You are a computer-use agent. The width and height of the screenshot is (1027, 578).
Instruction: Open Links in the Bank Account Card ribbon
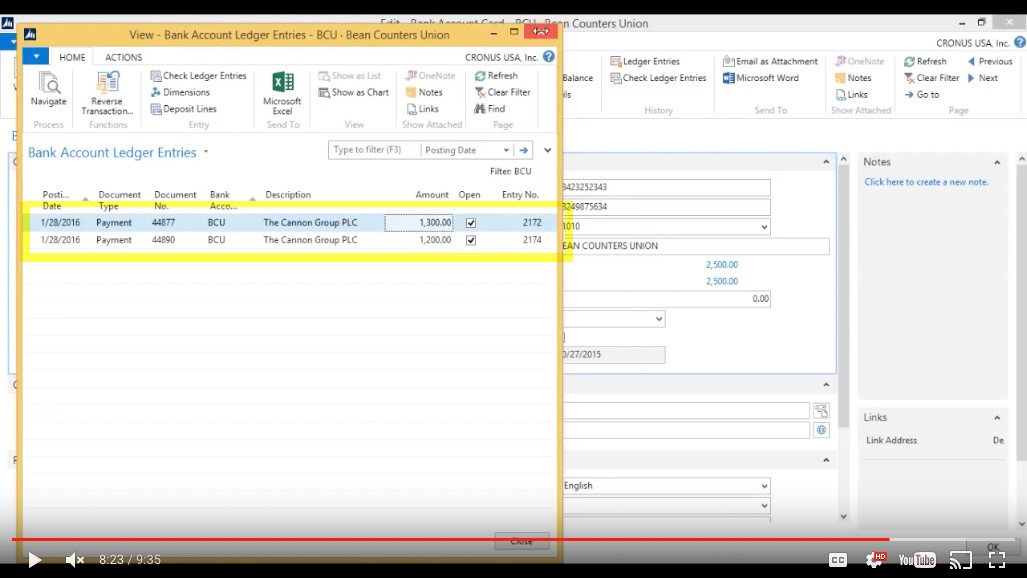click(x=851, y=94)
